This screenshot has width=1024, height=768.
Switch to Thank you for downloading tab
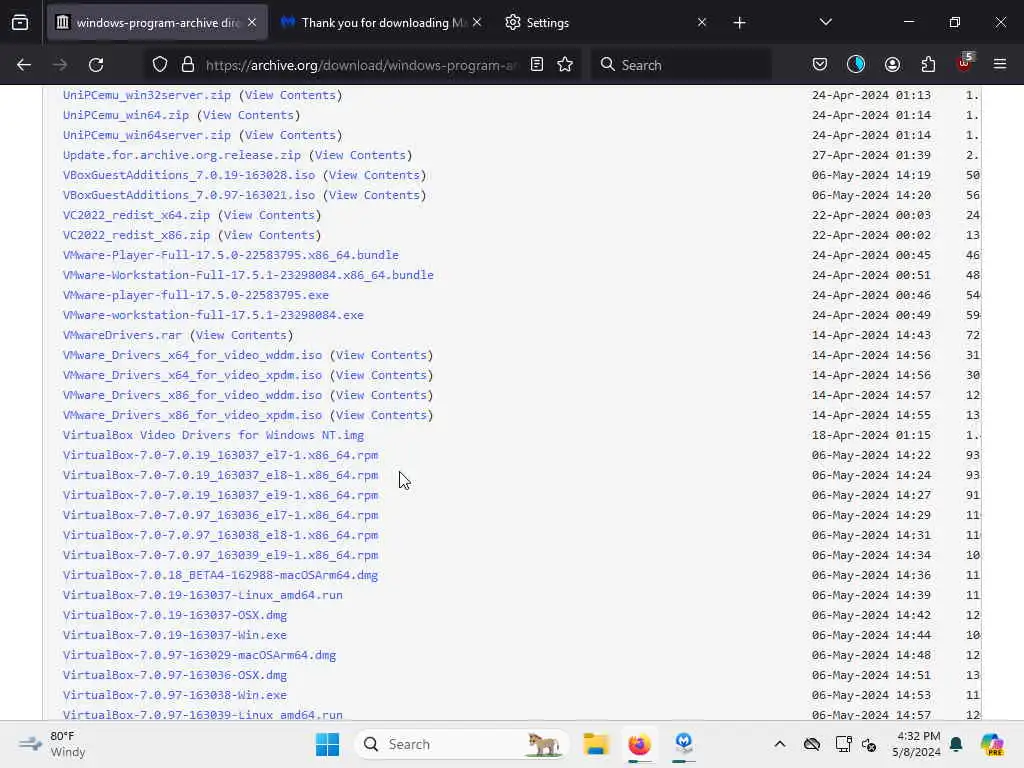pyautogui.click(x=382, y=23)
